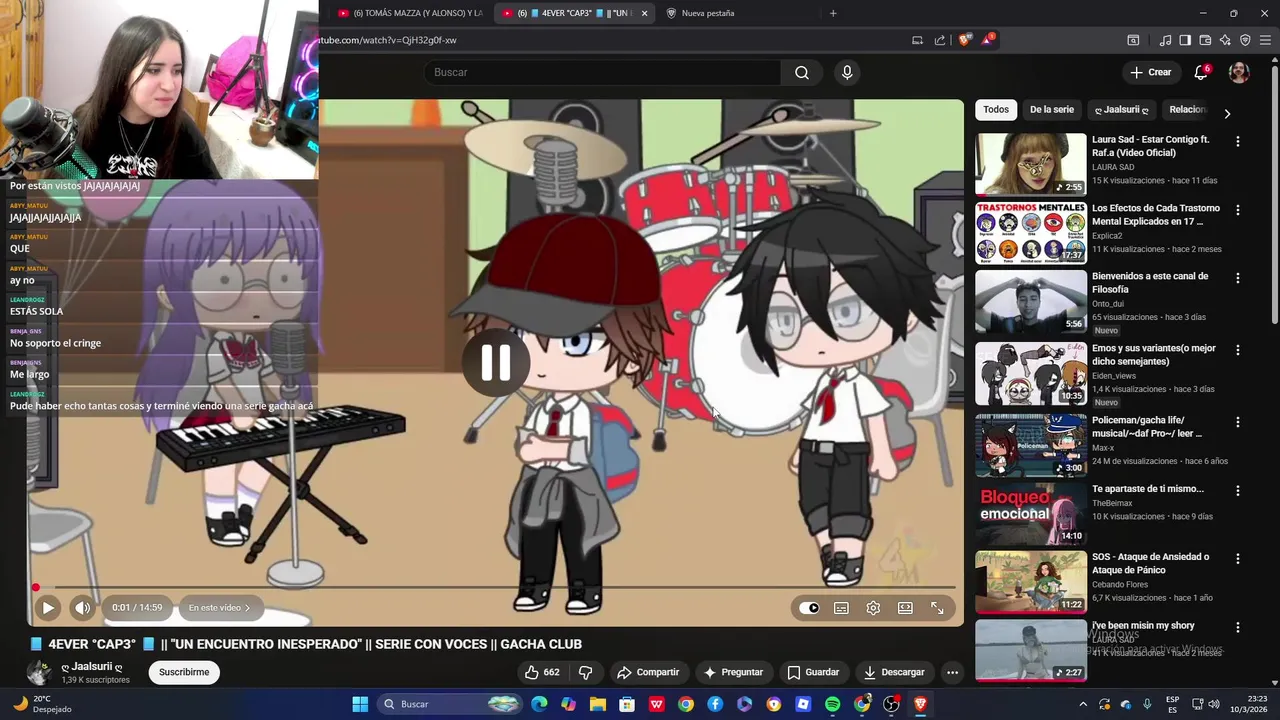
Task: Open the Jaalsurii channel avatar
Action: 39,672
